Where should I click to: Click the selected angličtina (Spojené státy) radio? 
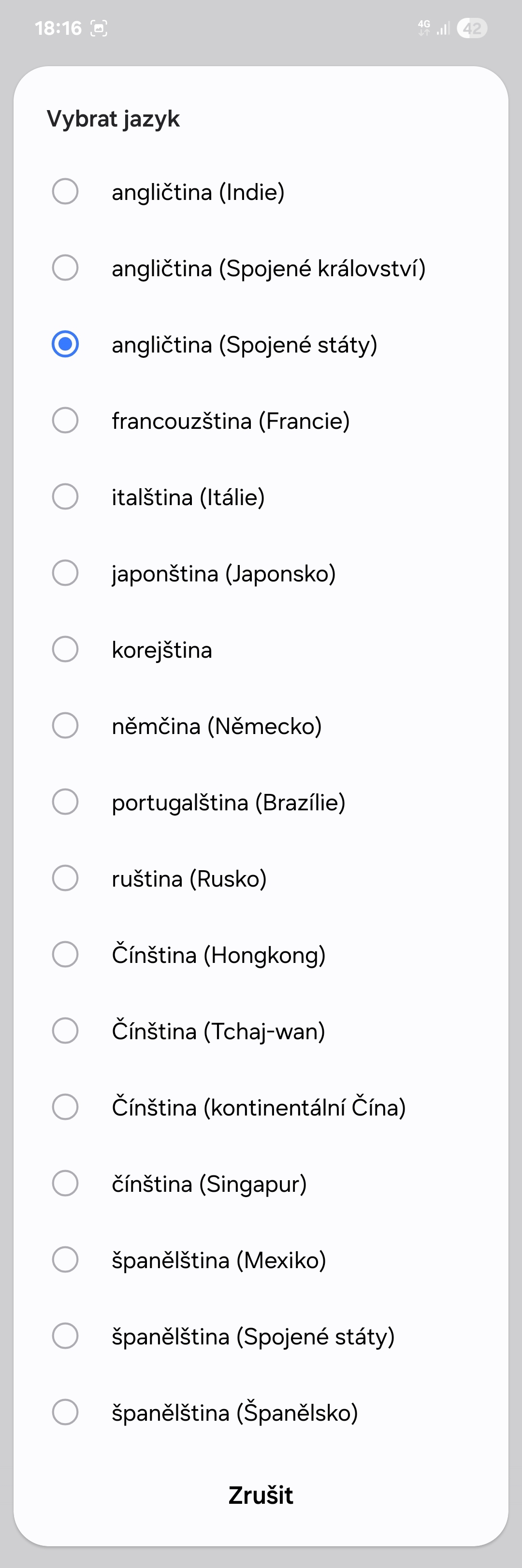(x=65, y=344)
